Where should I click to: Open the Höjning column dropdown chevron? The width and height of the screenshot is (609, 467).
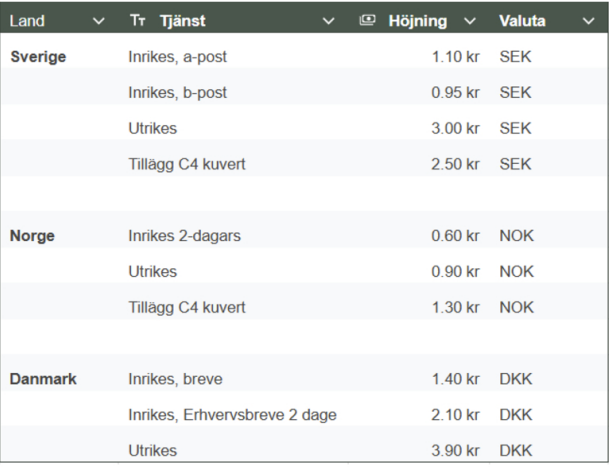pos(470,21)
